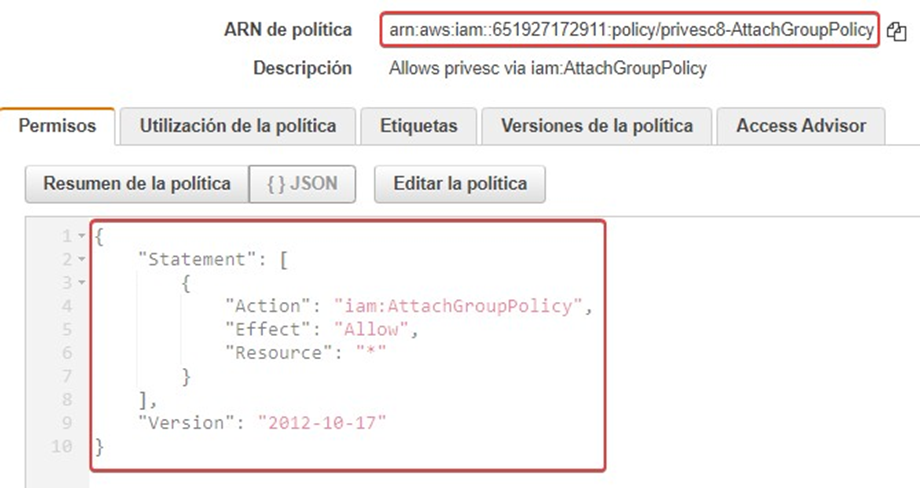This screenshot has height=488, width=920.
Task: Toggle the {} JSON view button
Action: point(302,184)
